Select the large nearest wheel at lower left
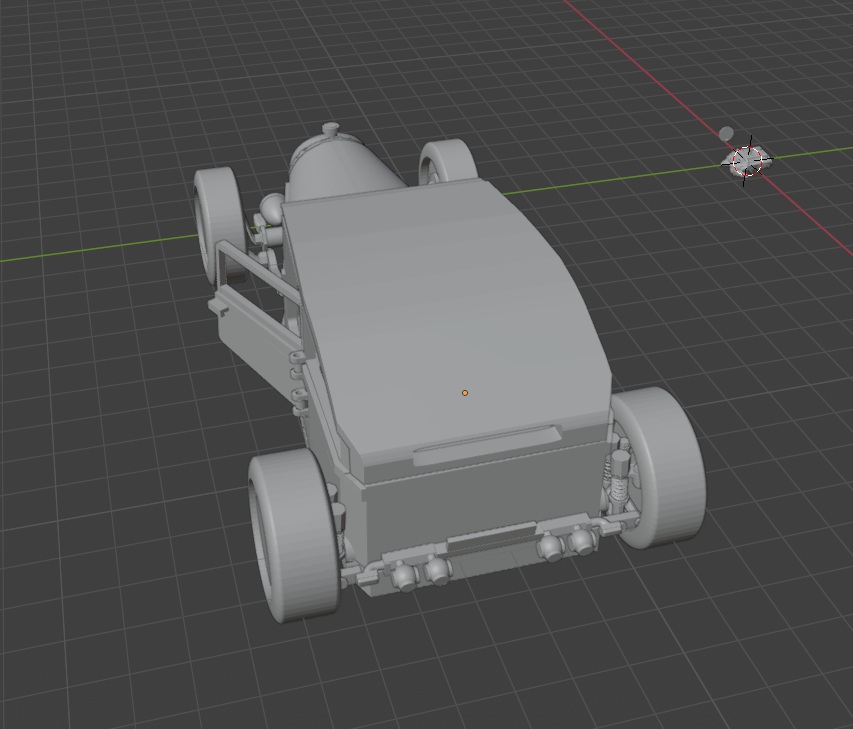Viewport: 853px width, 729px height. click(292, 536)
